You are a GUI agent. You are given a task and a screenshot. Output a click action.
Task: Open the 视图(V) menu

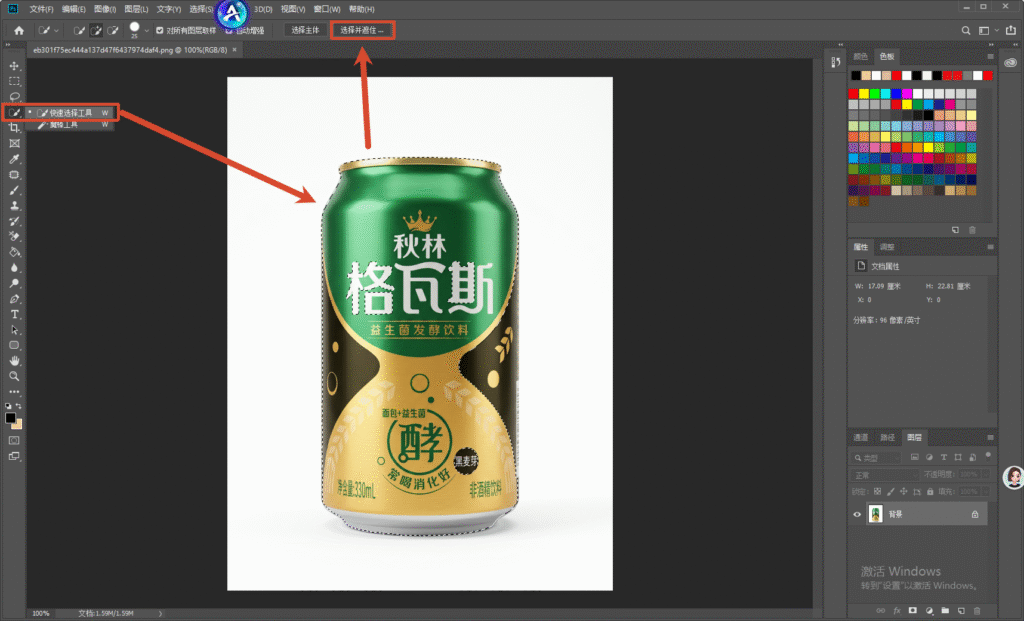[293, 9]
